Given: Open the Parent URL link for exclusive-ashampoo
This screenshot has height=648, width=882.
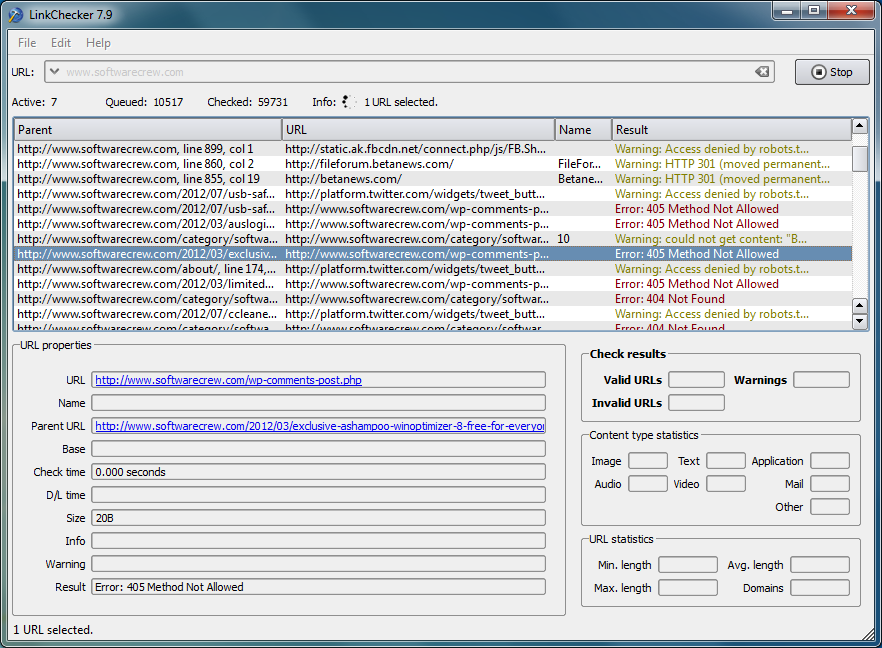Looking at the screenshot, I should pos(318,425).
